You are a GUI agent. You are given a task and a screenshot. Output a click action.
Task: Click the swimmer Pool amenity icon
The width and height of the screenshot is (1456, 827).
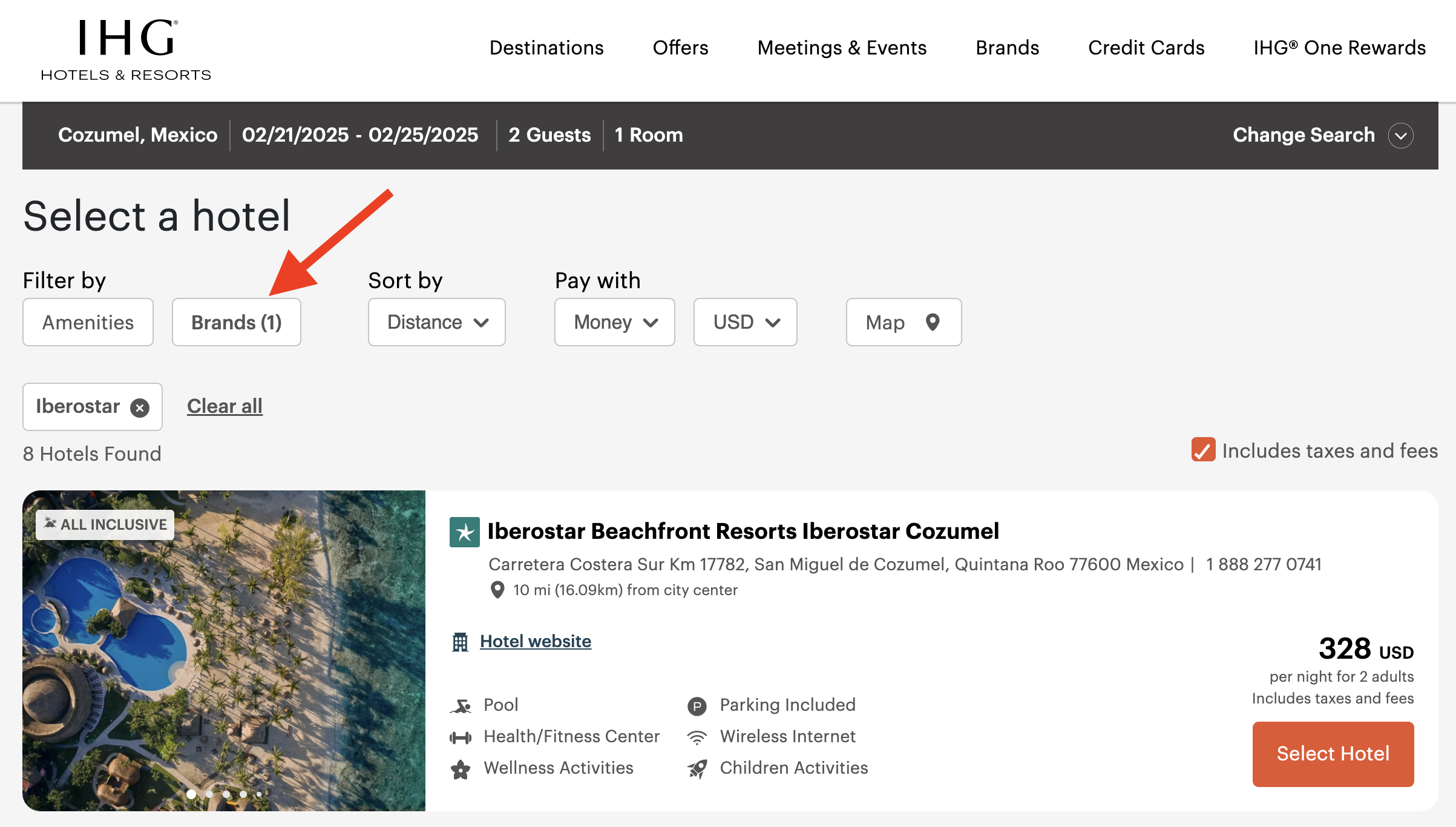point(461,706)
